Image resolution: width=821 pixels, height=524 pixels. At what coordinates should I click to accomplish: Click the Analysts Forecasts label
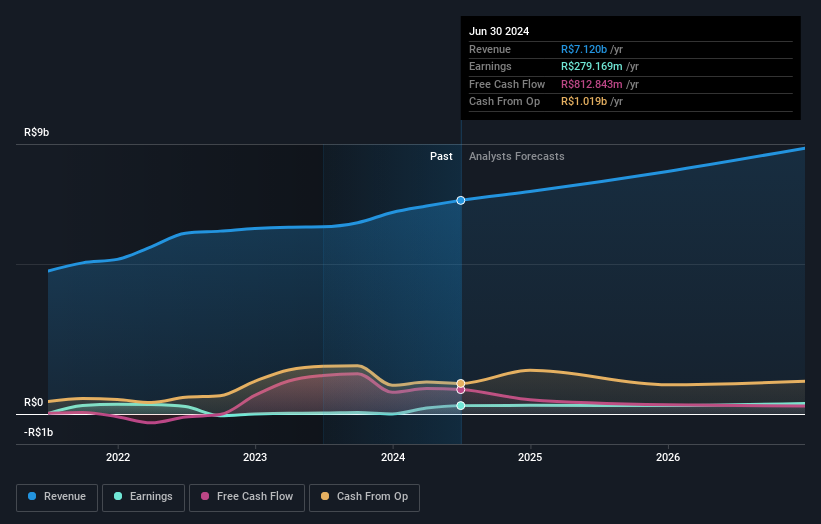click(x=517, y=157)
